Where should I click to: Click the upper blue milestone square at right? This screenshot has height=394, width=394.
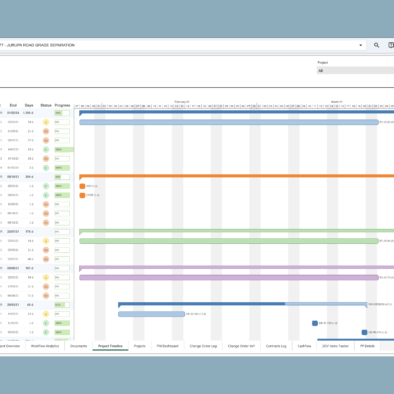(x=315, y=323)
